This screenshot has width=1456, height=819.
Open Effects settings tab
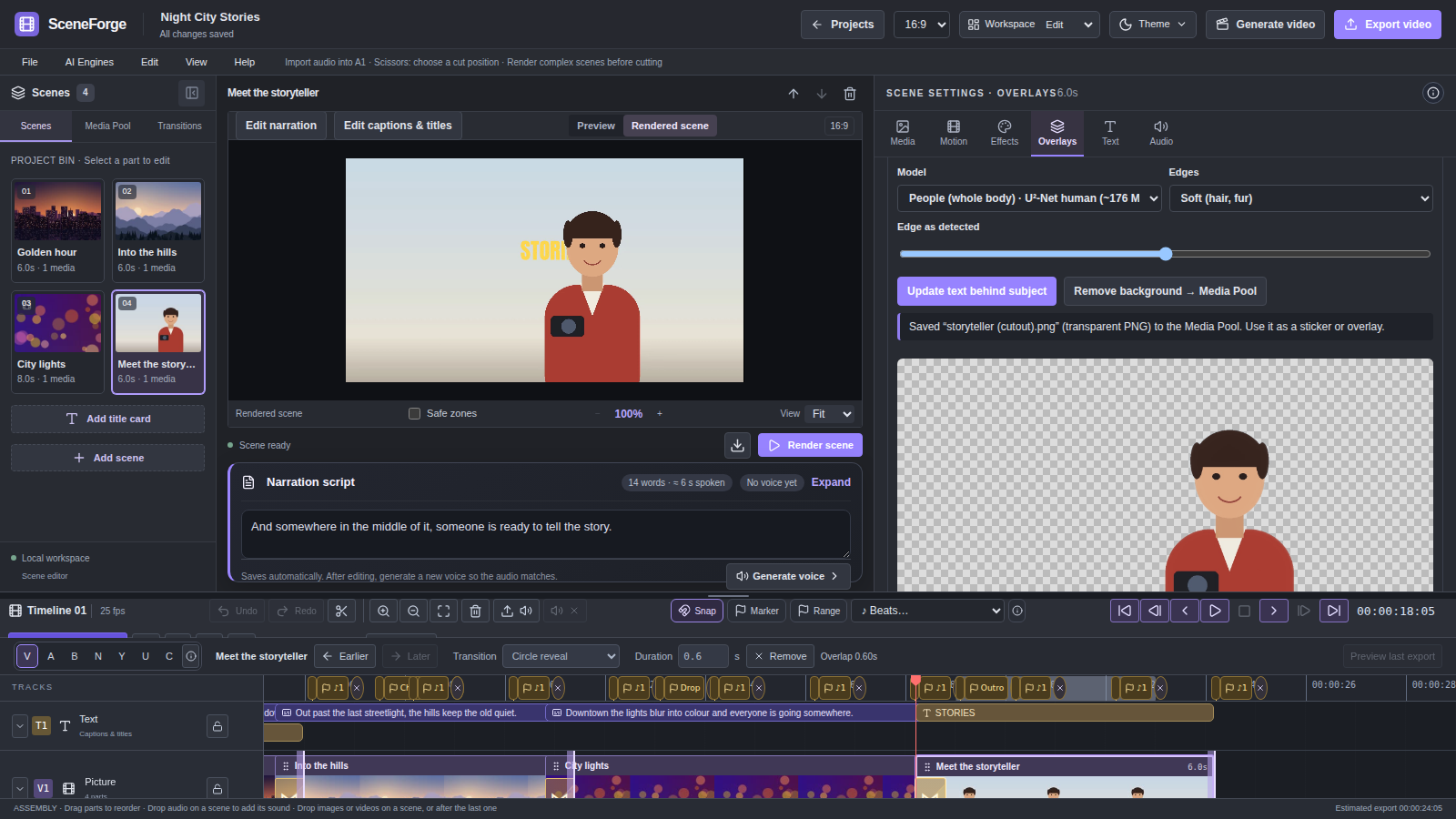pyautogui.click(x=1005, y=133)
